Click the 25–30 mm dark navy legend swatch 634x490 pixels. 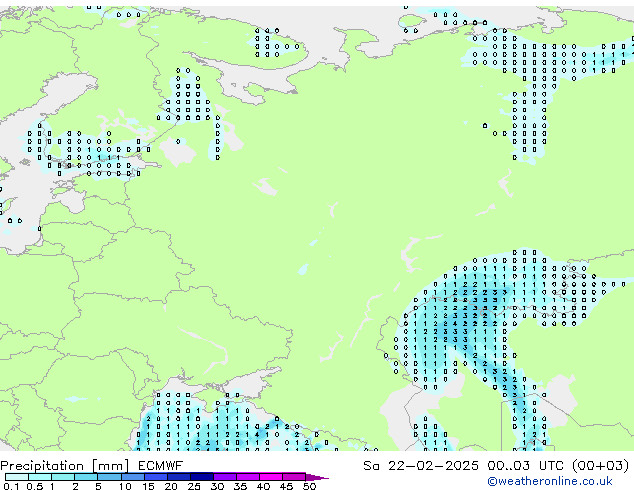201,477
